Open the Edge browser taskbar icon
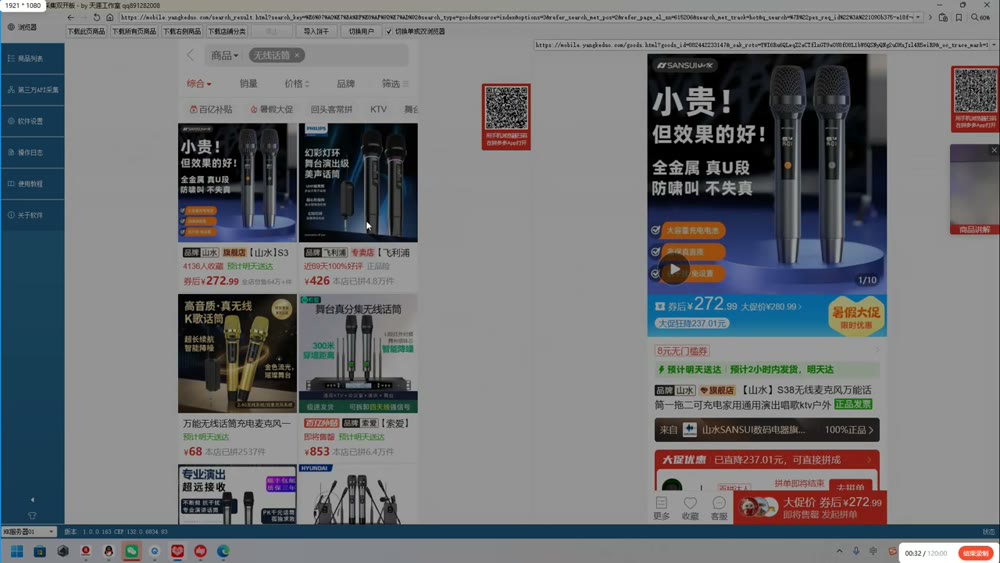 click(223, 552)
